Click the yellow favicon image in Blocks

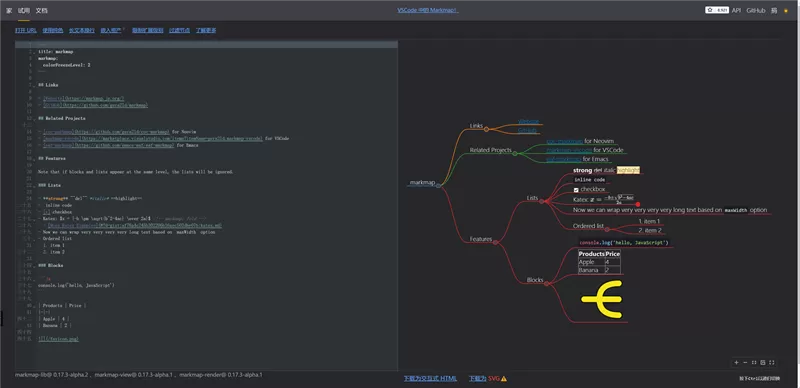click(602, 299)
